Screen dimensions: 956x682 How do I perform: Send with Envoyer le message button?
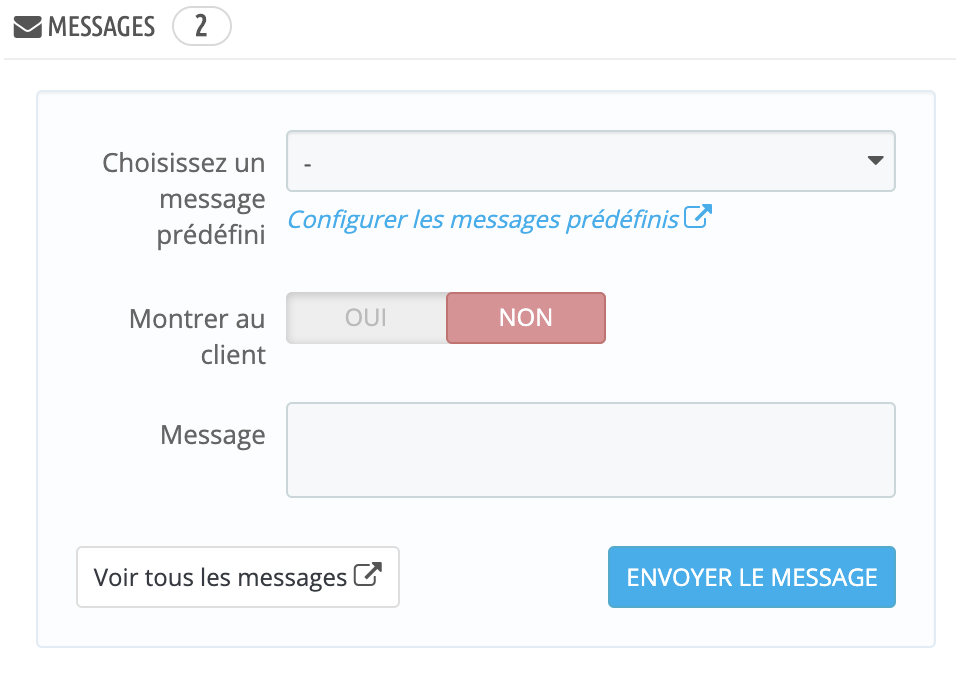click(x=752, y=577)
